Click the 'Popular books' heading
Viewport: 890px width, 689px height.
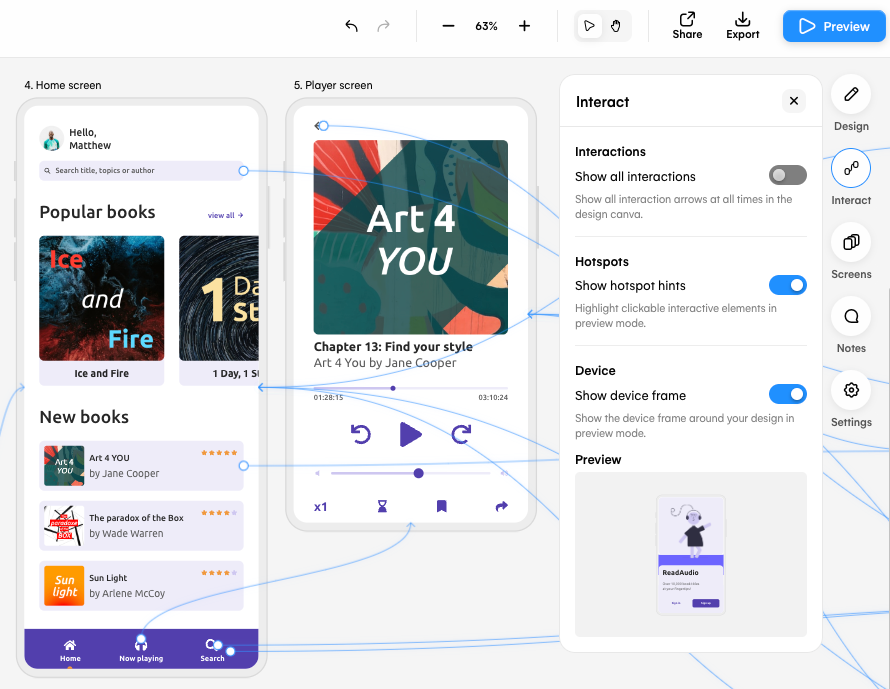click(x=97, y=212)
